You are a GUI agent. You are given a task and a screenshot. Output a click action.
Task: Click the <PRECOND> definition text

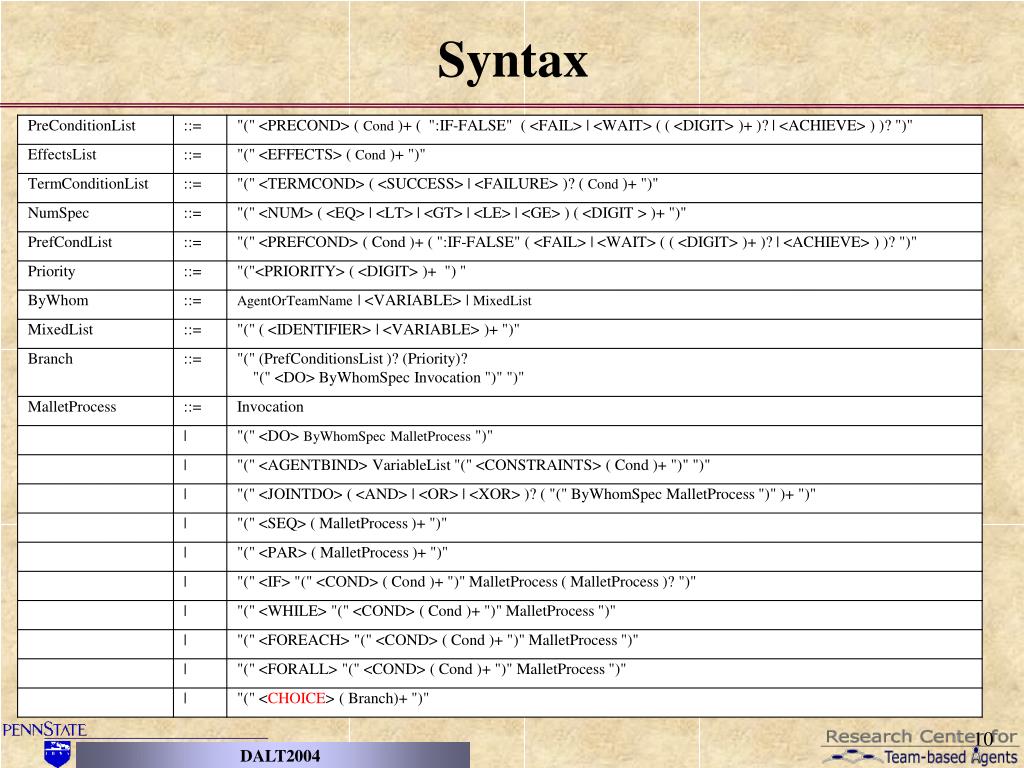(575, 126)
